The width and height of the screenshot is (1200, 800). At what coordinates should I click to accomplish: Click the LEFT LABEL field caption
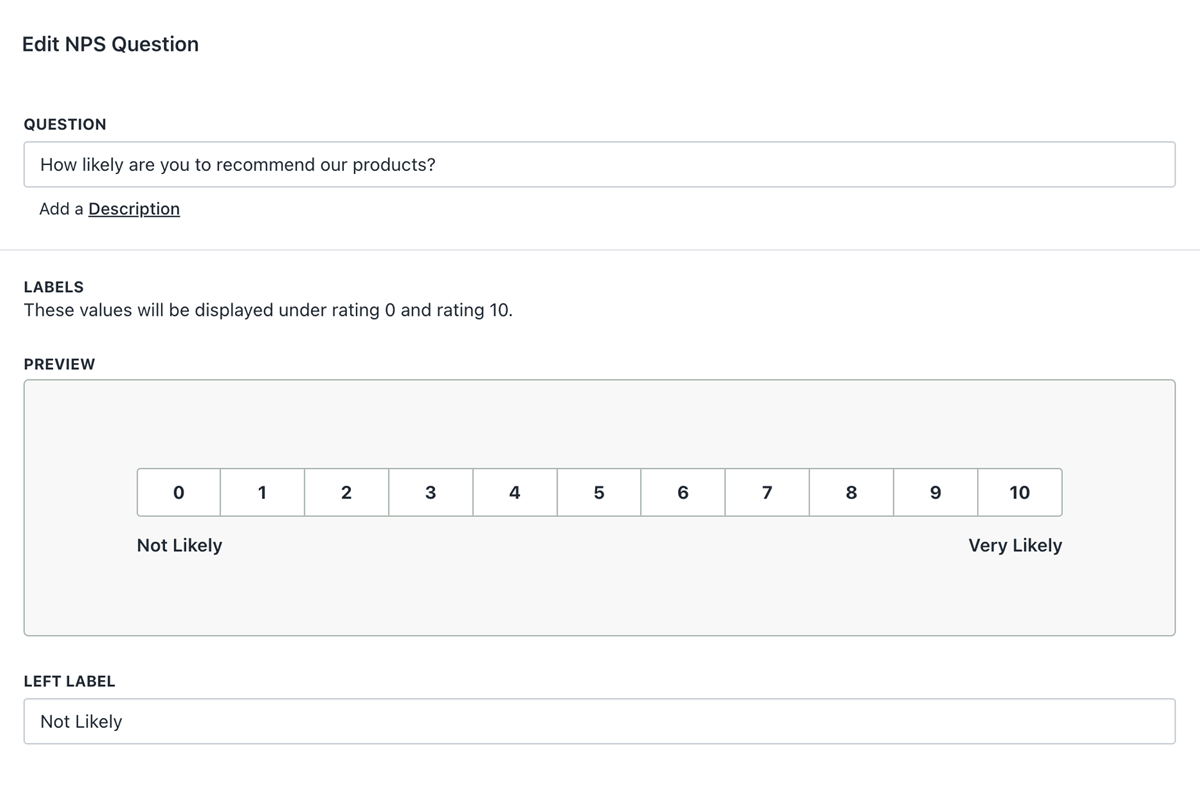(x=69, y=681)
